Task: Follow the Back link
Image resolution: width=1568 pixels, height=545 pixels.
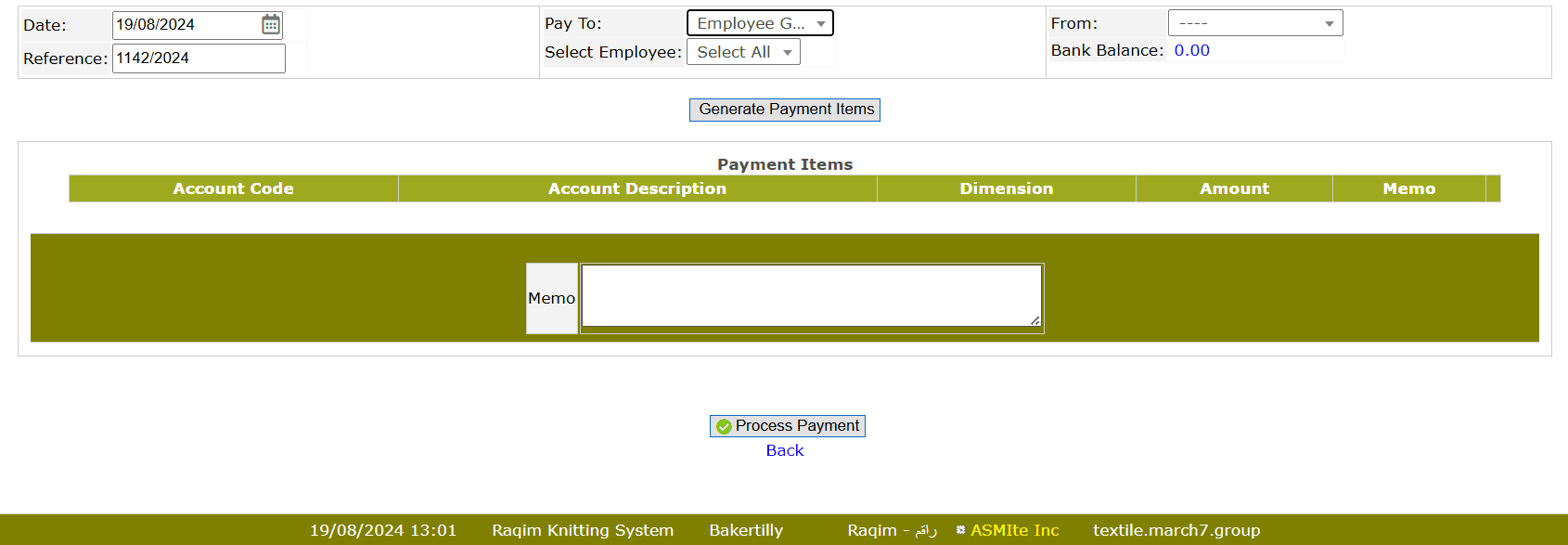Action: pos(785,450)
